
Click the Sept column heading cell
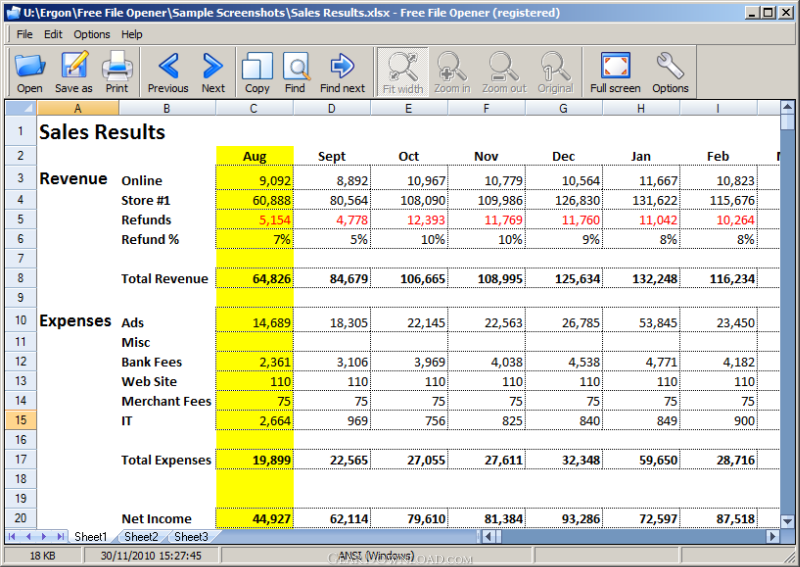click(x=332, y=156)
